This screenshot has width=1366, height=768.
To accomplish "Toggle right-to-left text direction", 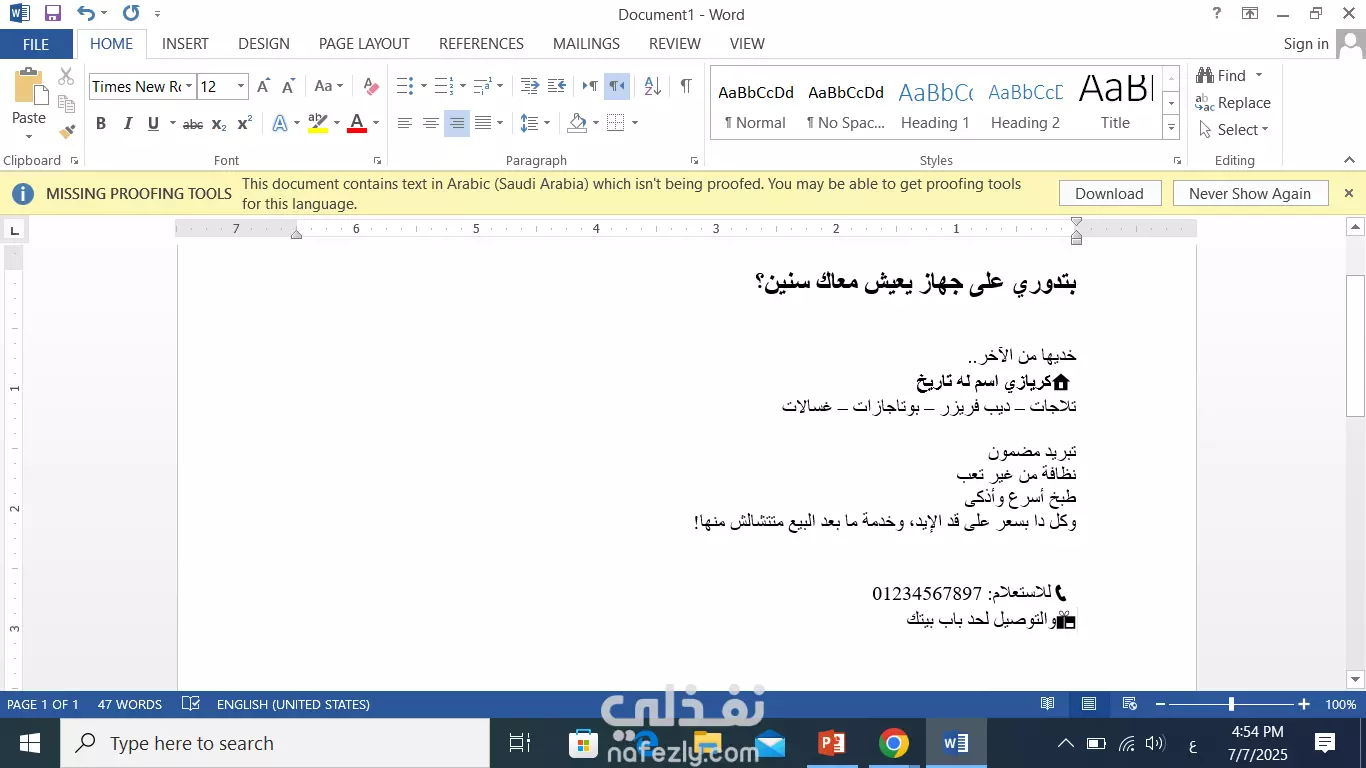I will pyautogui.click(x=617, y=86).
